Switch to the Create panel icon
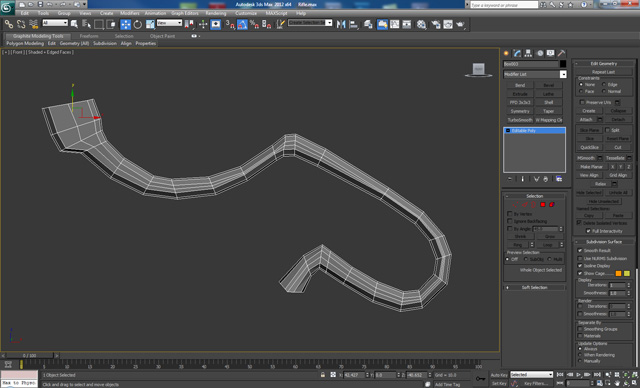Screen dimensions: 640x388 (x=506, y=53)
